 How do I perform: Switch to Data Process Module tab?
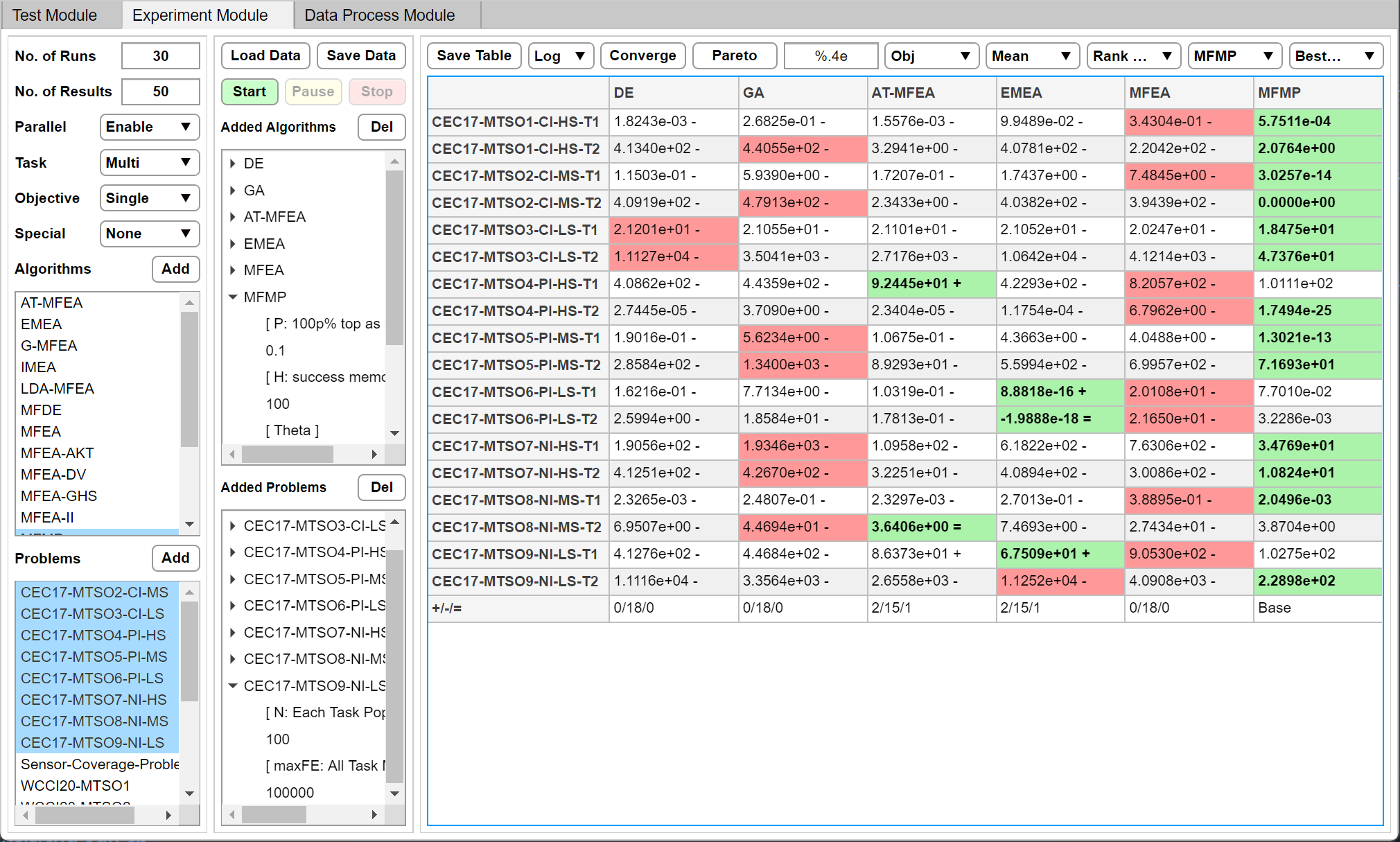click(x=379, y=15)
